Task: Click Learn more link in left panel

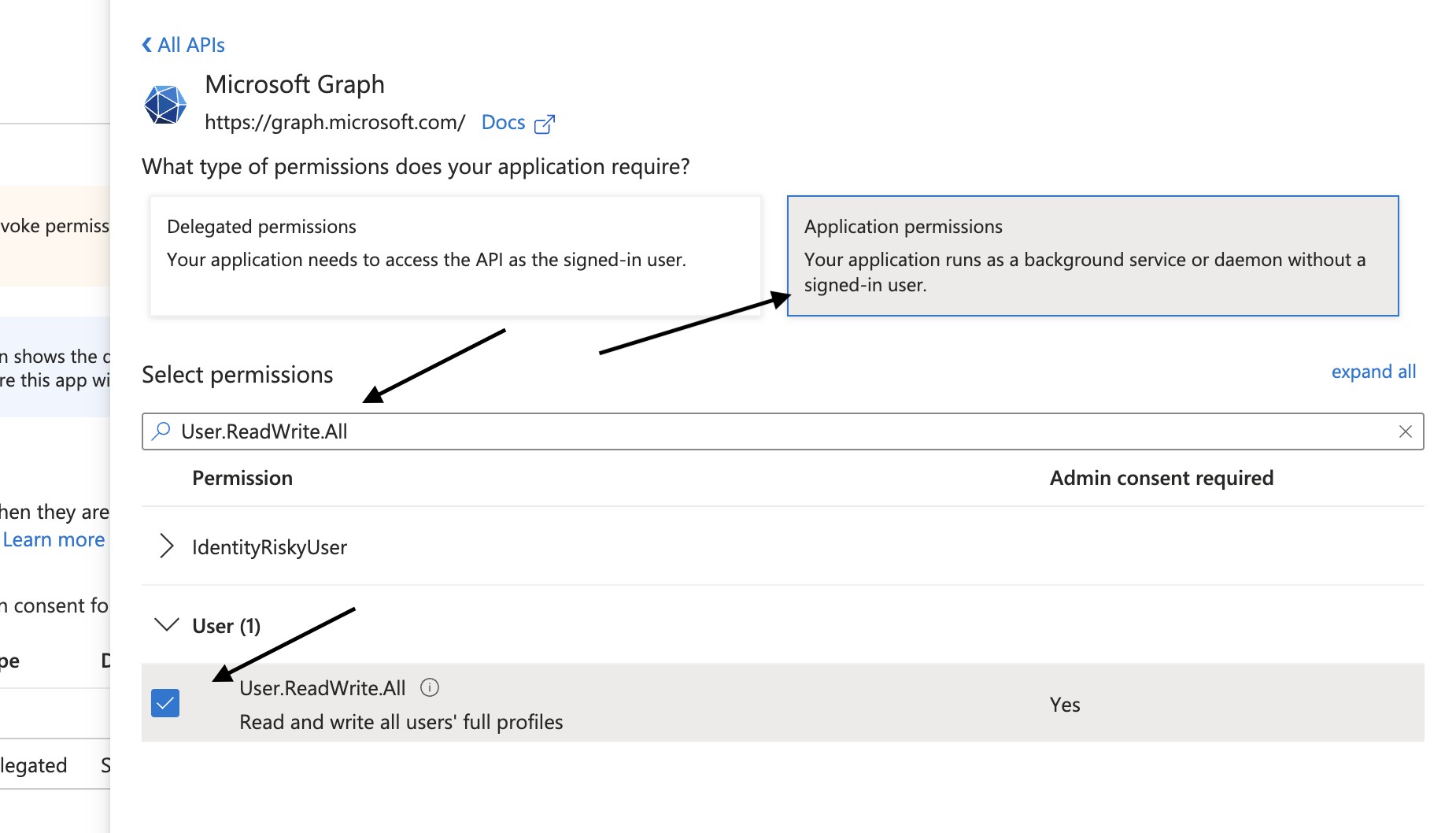Action: pos(54,539)
